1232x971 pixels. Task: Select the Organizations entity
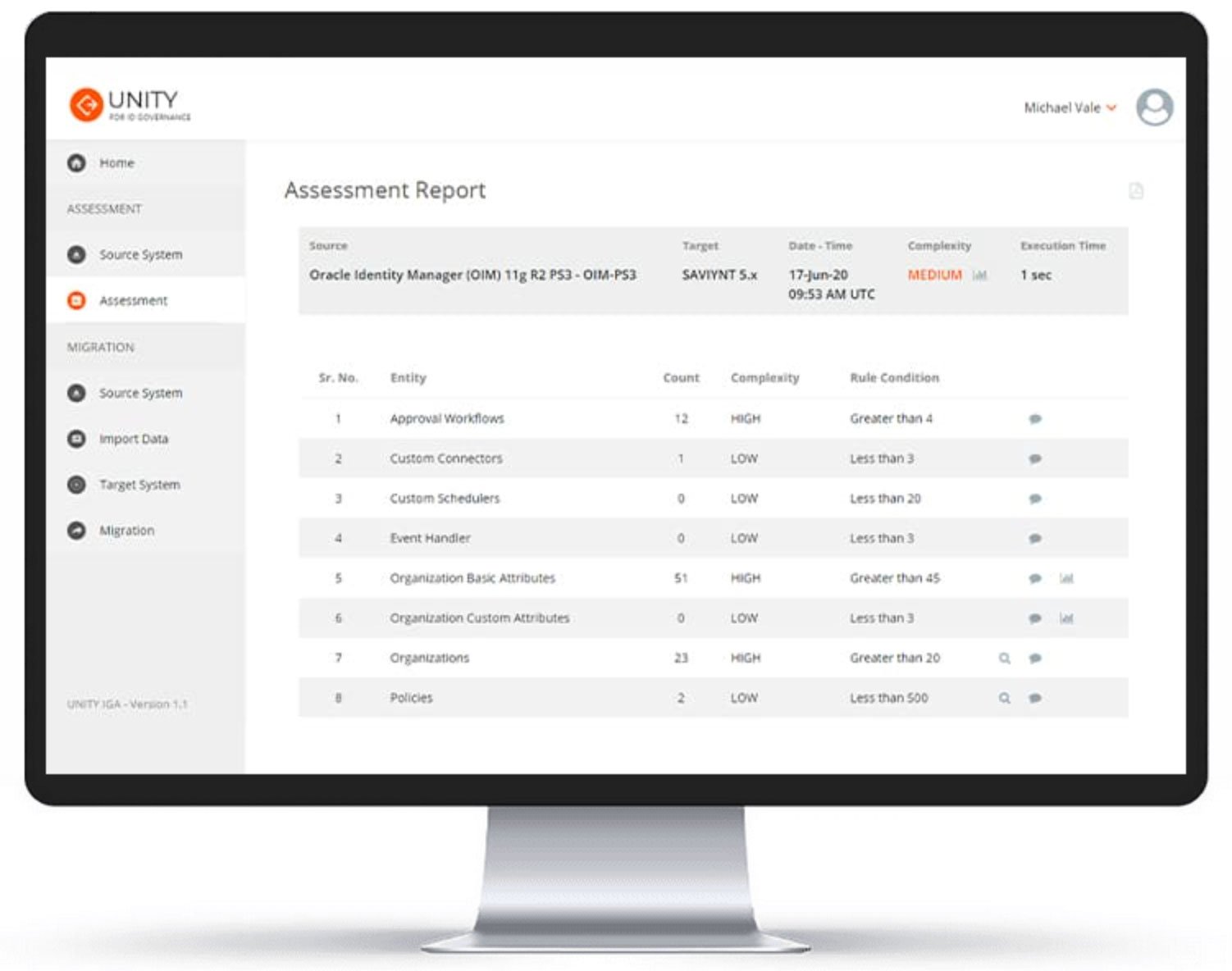click(x=429, y=658)
